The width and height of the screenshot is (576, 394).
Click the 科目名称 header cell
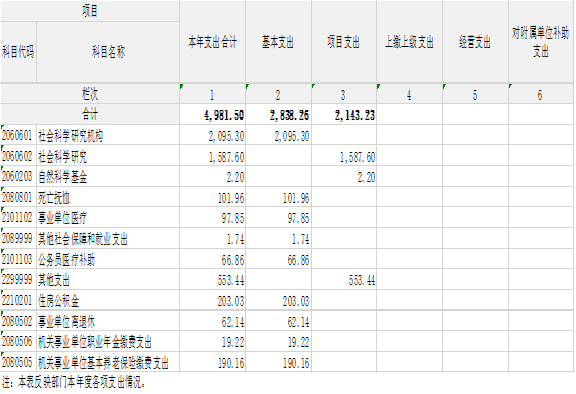click(108, 52)
